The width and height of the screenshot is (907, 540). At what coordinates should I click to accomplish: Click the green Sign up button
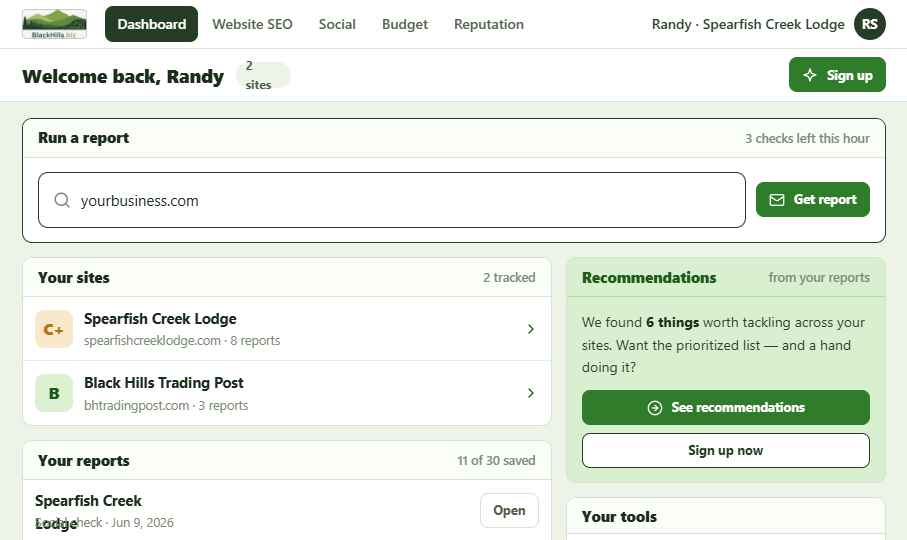(837, 75)
